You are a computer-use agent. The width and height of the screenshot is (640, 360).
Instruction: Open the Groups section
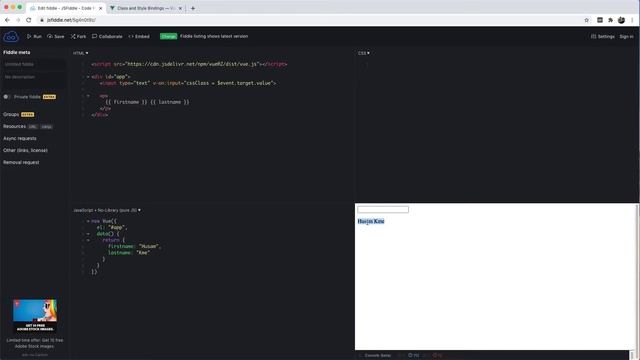point(11,114)
